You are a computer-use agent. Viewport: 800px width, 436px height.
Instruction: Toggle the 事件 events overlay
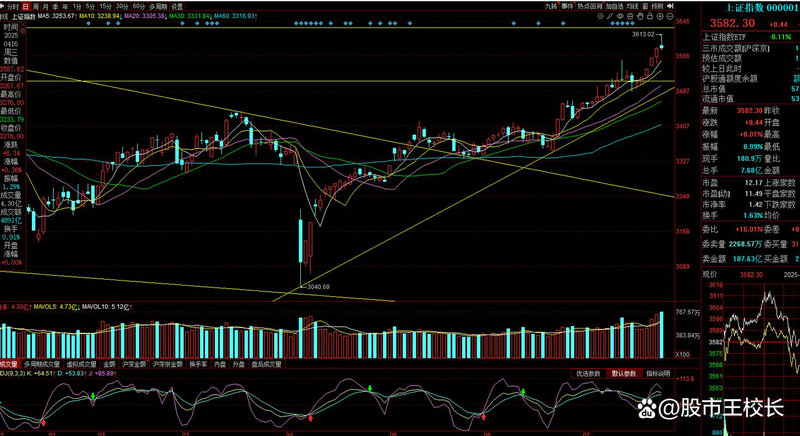(x=567, y=6)
